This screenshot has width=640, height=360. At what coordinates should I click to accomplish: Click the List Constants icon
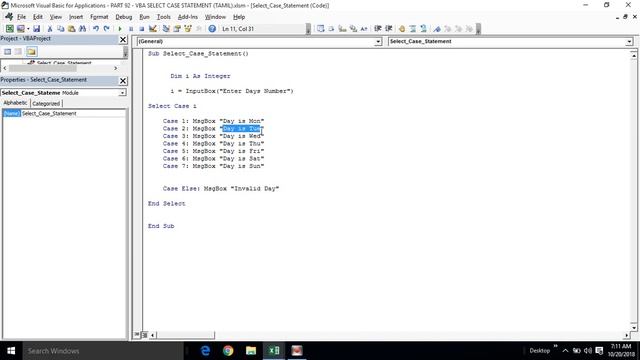pyautogui.click(x=331, y=29)
